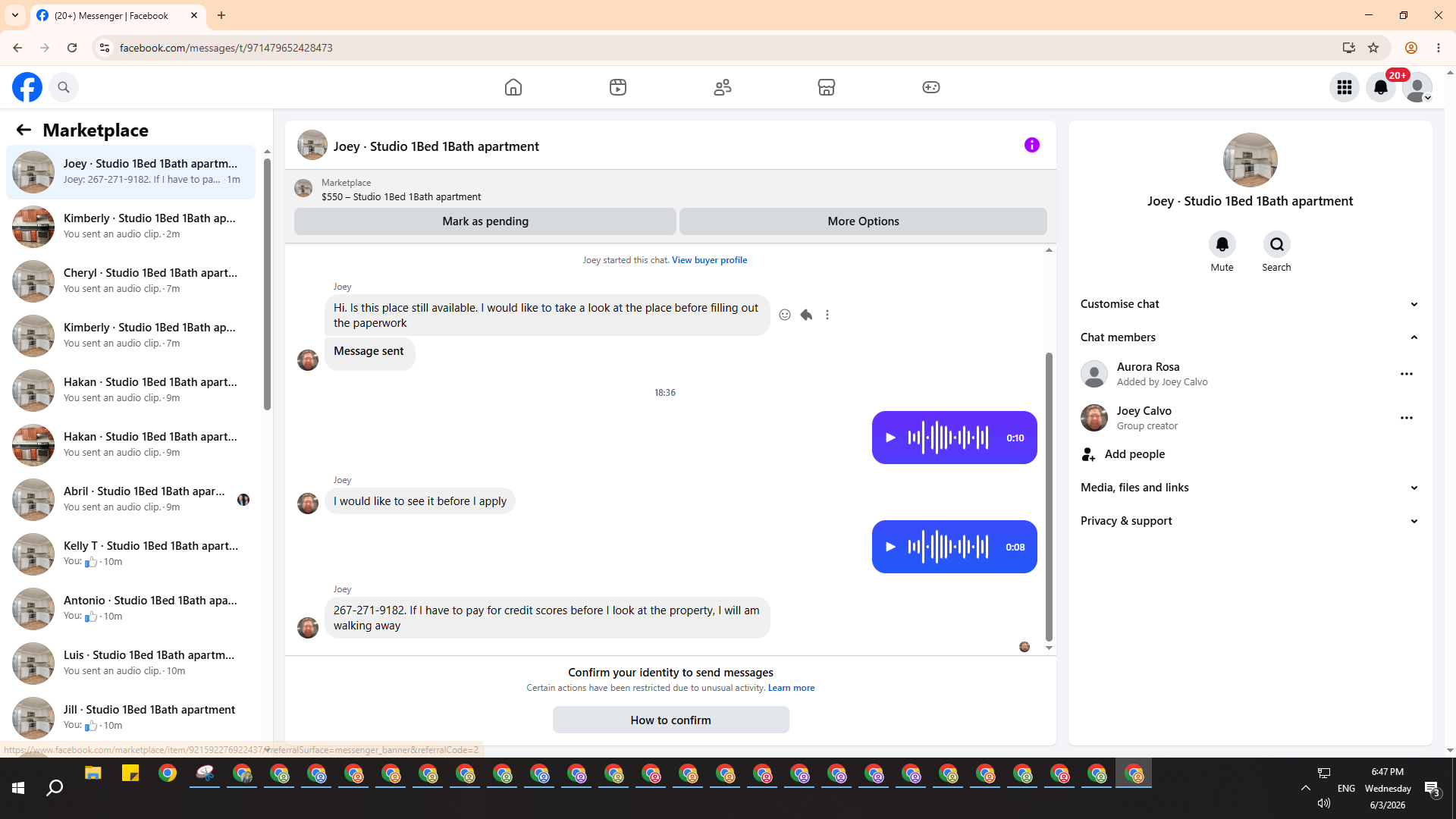The width and height of the screenshot is (1456, 819).
Task: Open options for member Aurora Rosa
Action: pyautogui.click(x=1407, y=374)
